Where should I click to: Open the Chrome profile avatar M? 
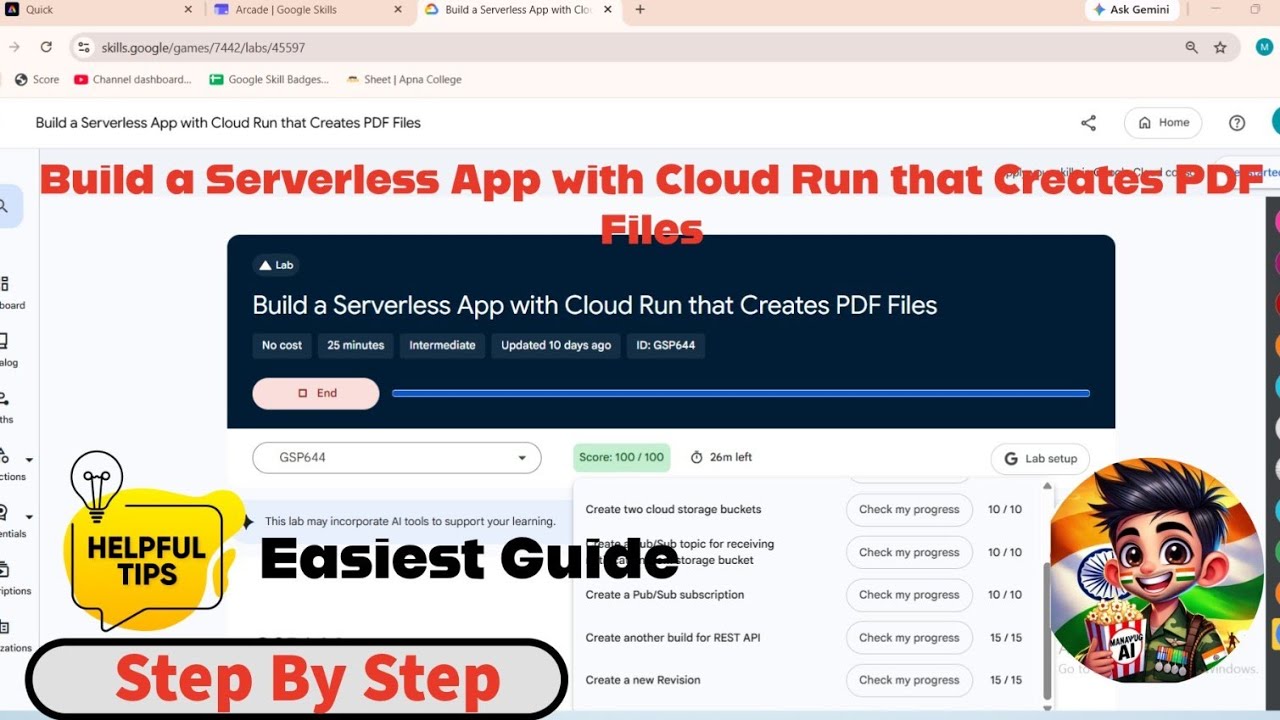point(1264,47)
